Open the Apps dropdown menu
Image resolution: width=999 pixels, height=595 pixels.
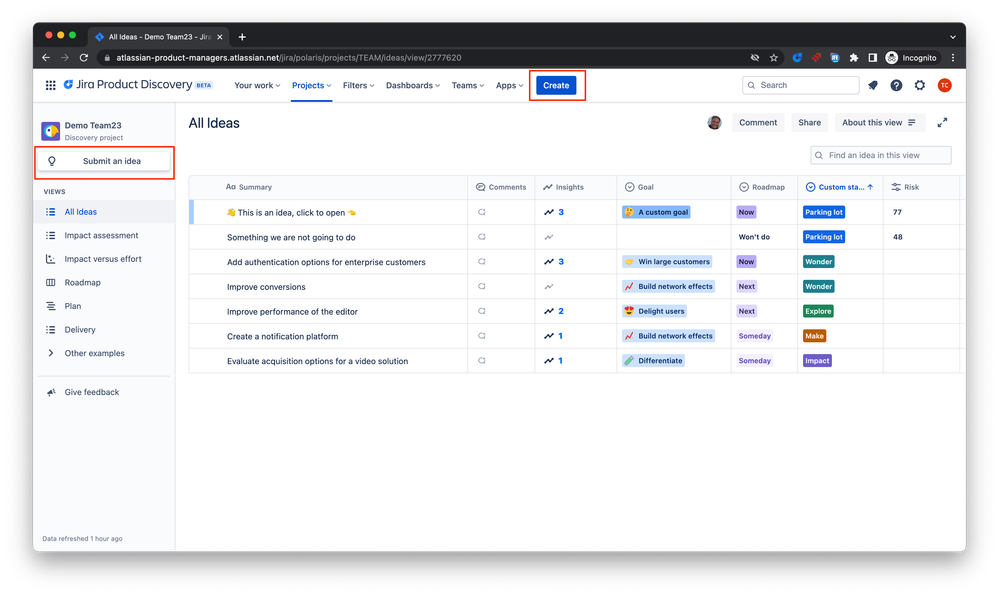[x=509, y=85]
